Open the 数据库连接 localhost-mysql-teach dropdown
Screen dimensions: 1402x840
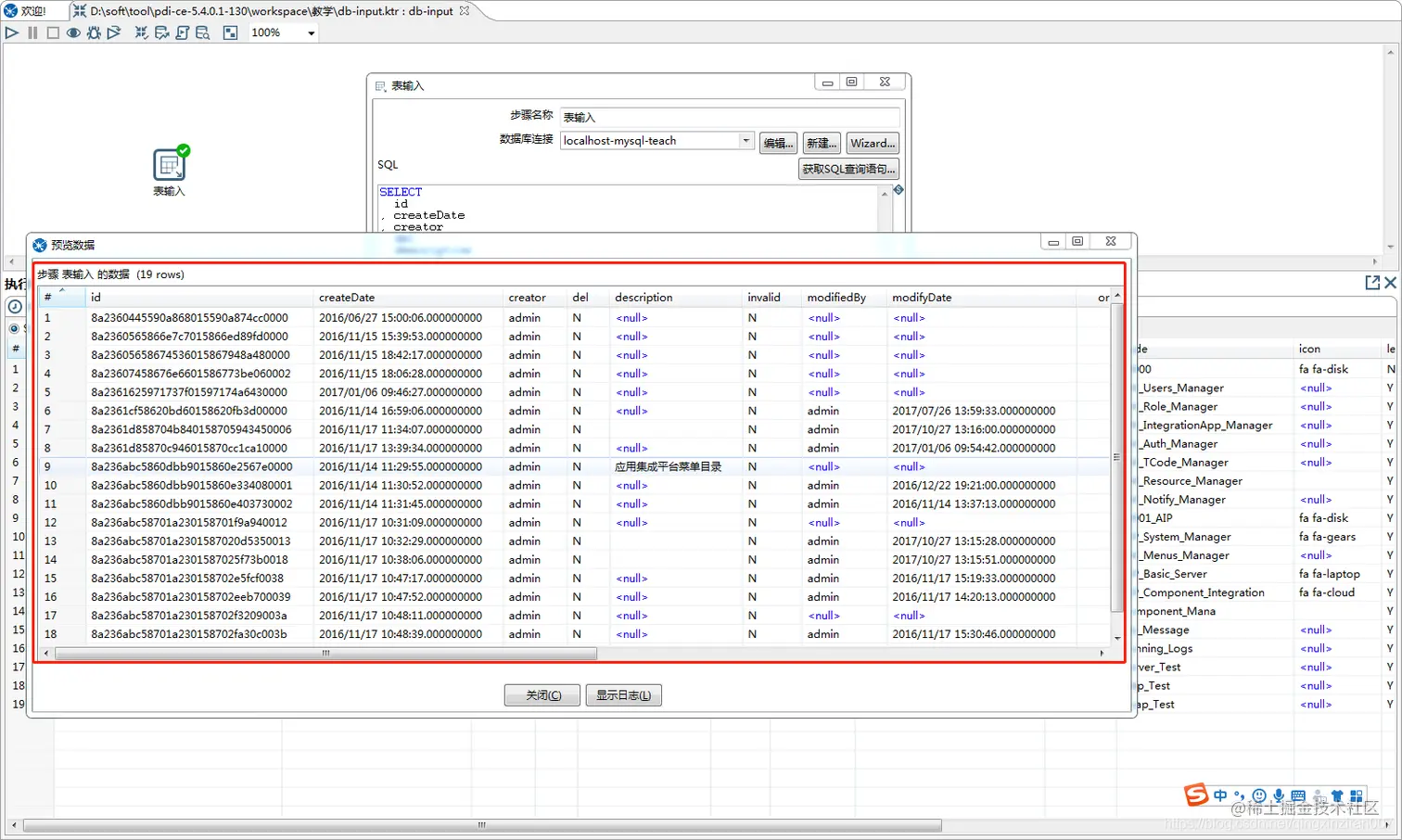pyautogui.click(x=746, y=141)
